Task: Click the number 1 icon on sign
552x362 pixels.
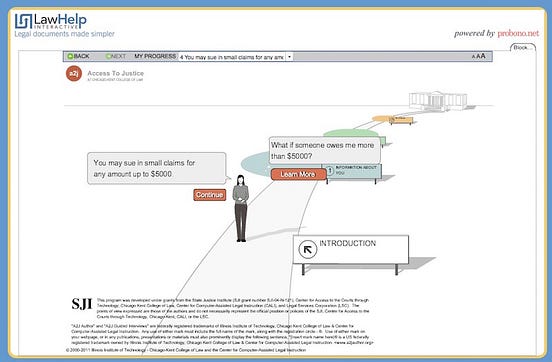Action: point(330,171)
